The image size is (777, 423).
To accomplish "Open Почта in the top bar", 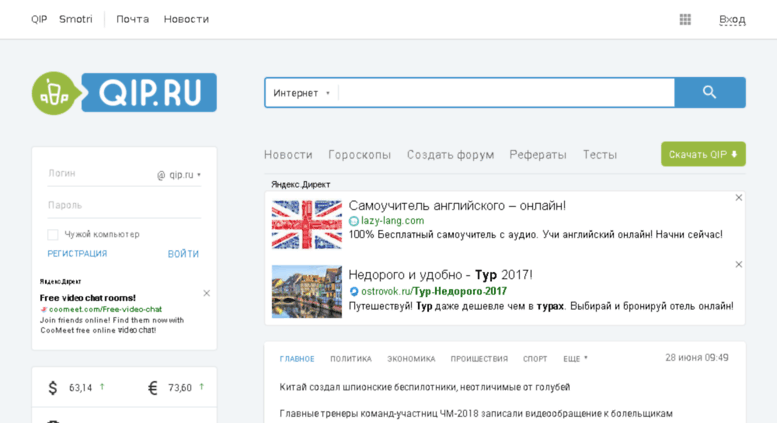I will coord(132,19).
